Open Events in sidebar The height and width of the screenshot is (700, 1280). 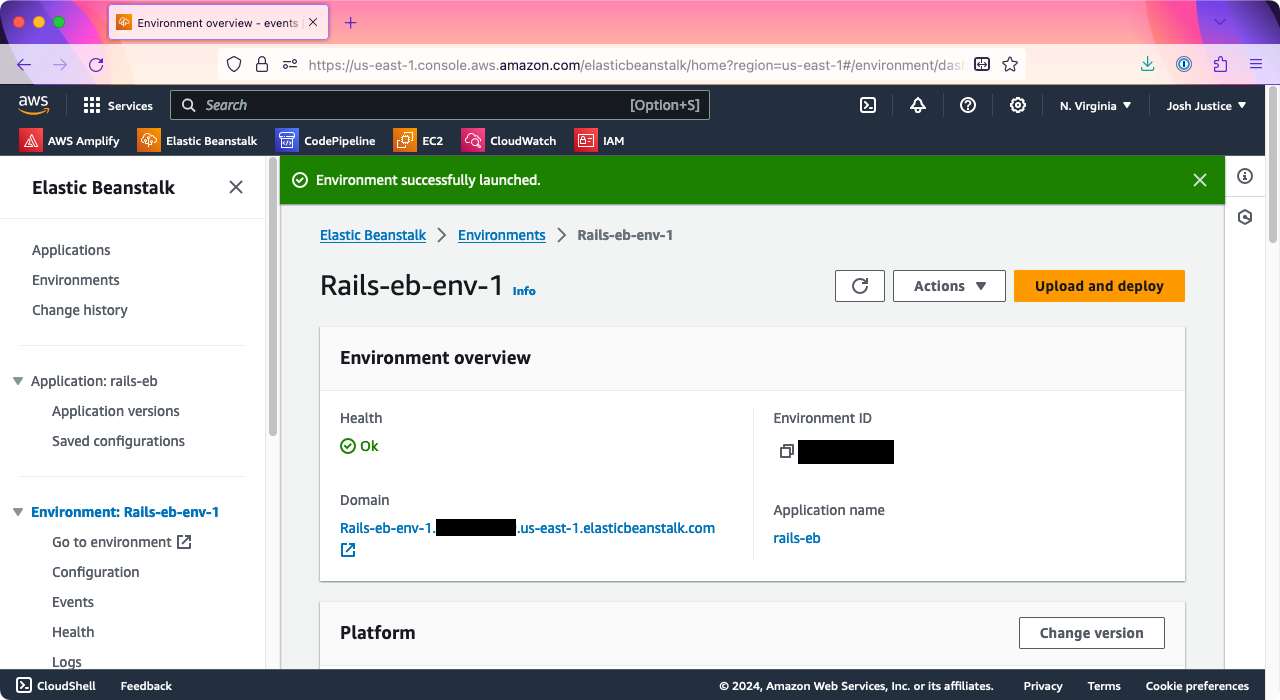[73, 602]
